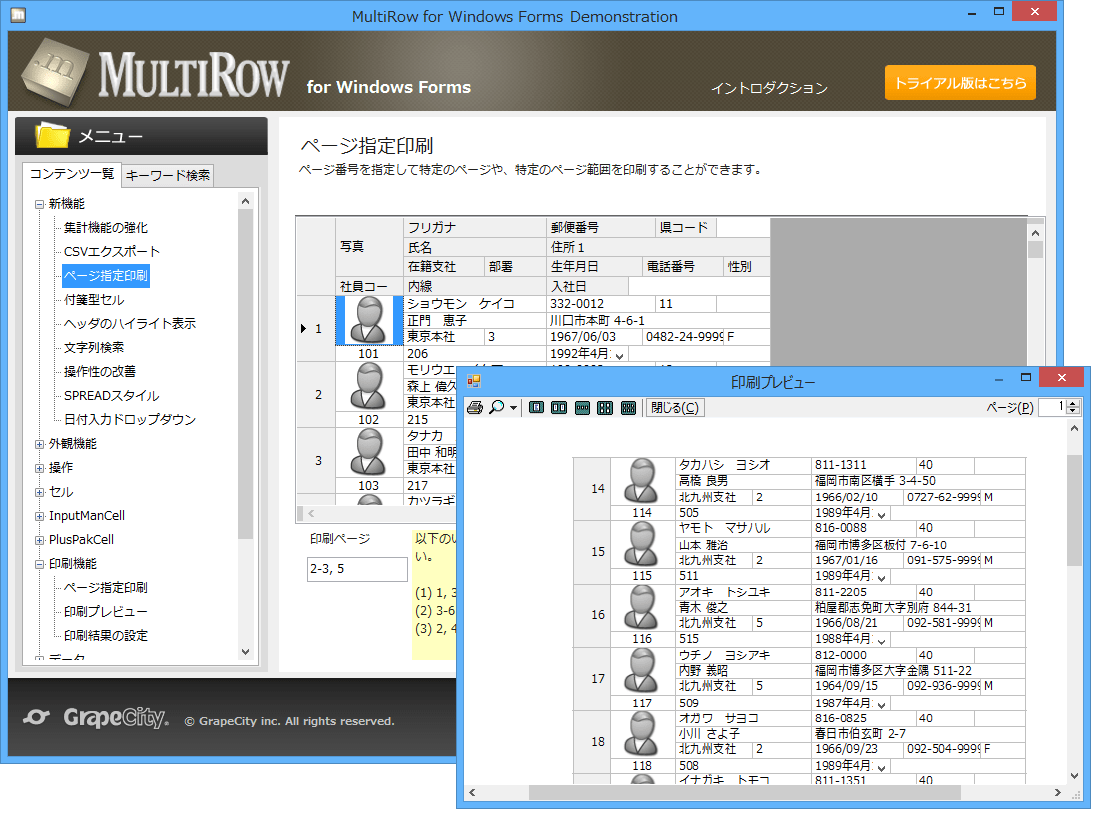Click the printer icon in print preview
This screenshot has height=816, width=1094.
[476, 407]
